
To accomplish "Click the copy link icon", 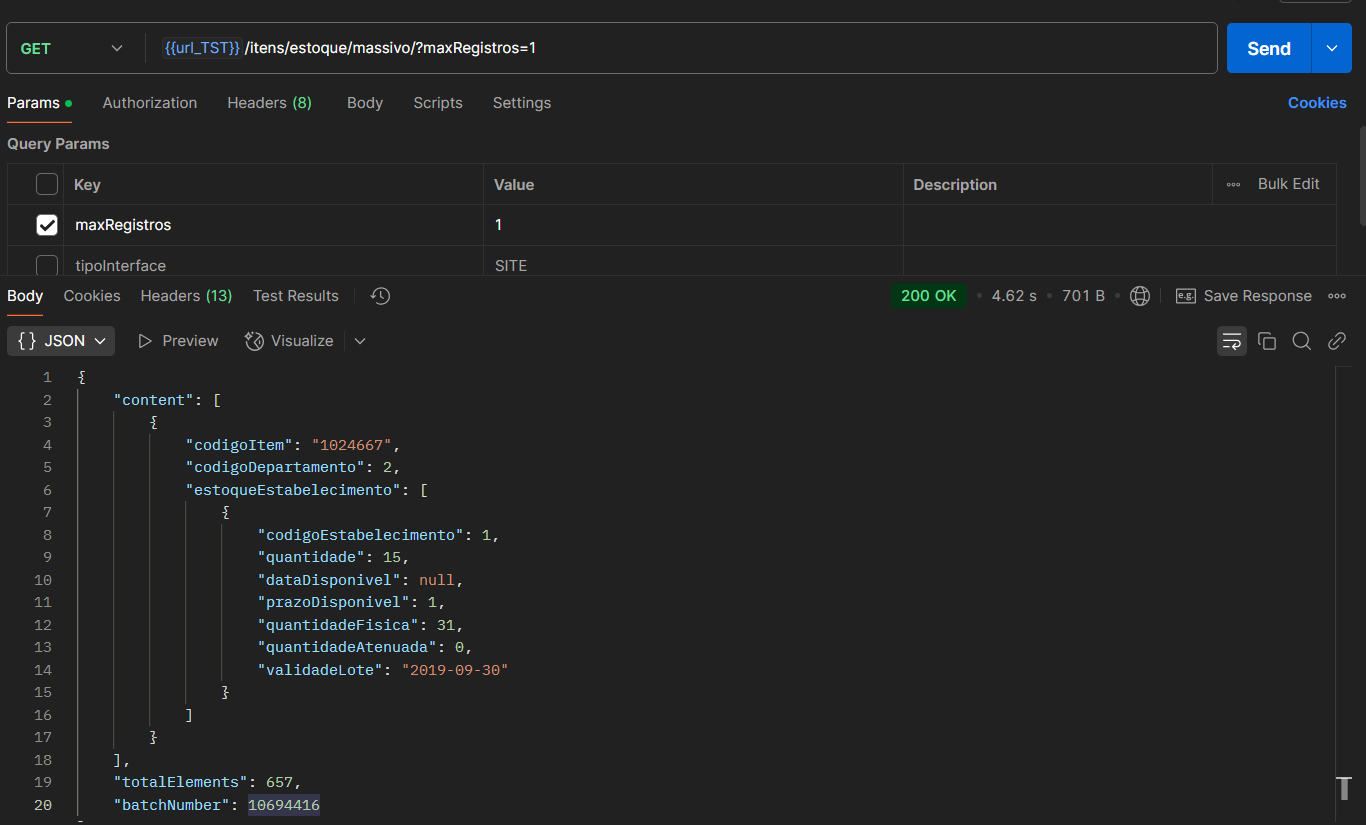I will point(1336,341).
